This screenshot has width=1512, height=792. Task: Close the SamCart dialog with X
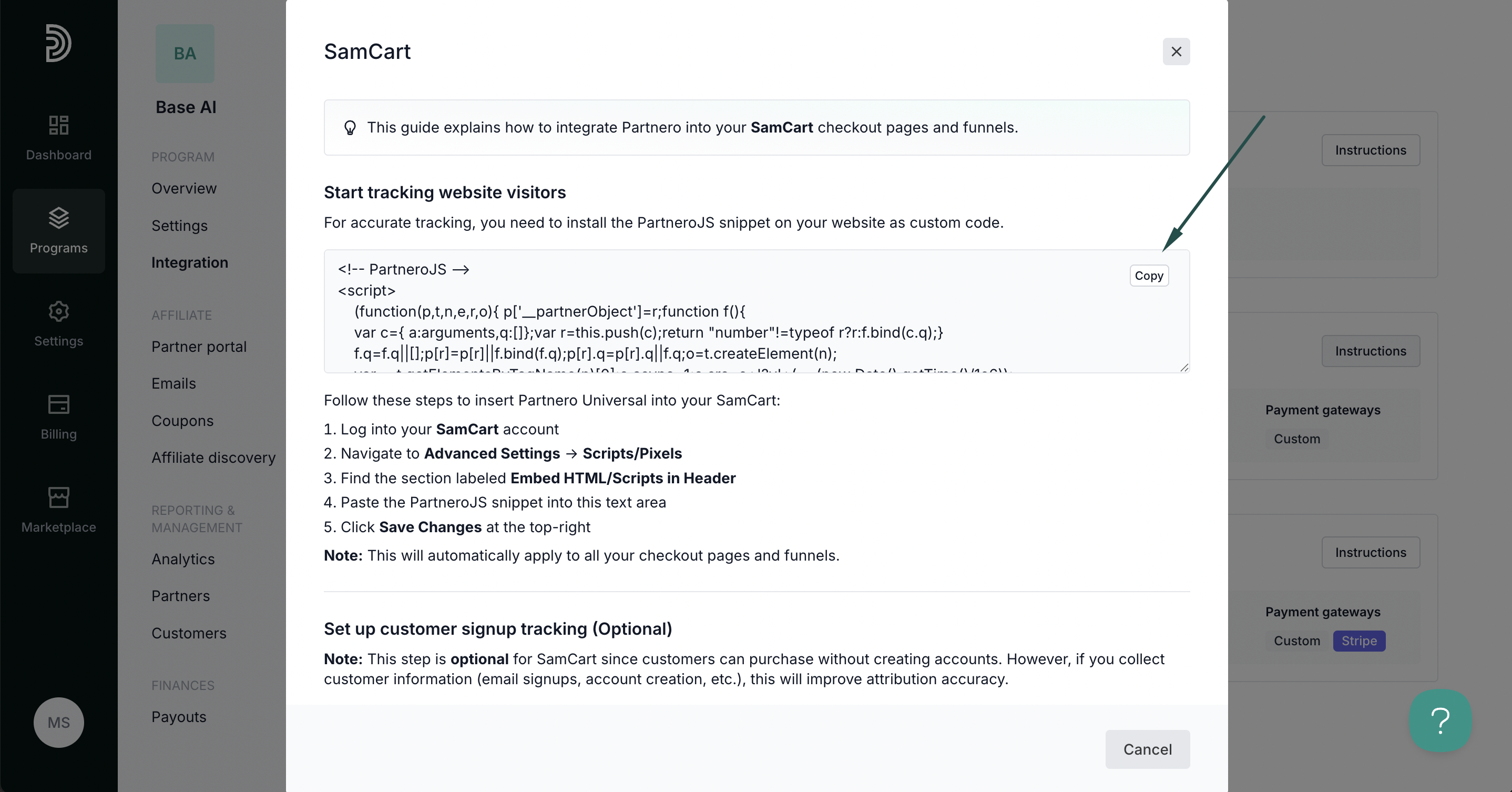pyautogui.click(x=1176, y=52)
